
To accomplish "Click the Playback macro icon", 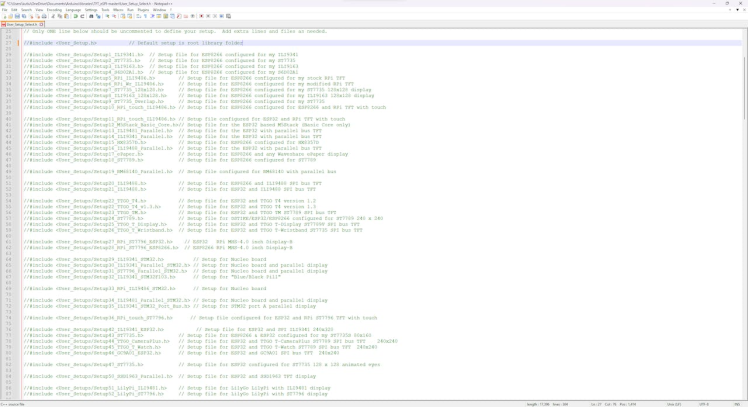I will click(x=215, y=16).
